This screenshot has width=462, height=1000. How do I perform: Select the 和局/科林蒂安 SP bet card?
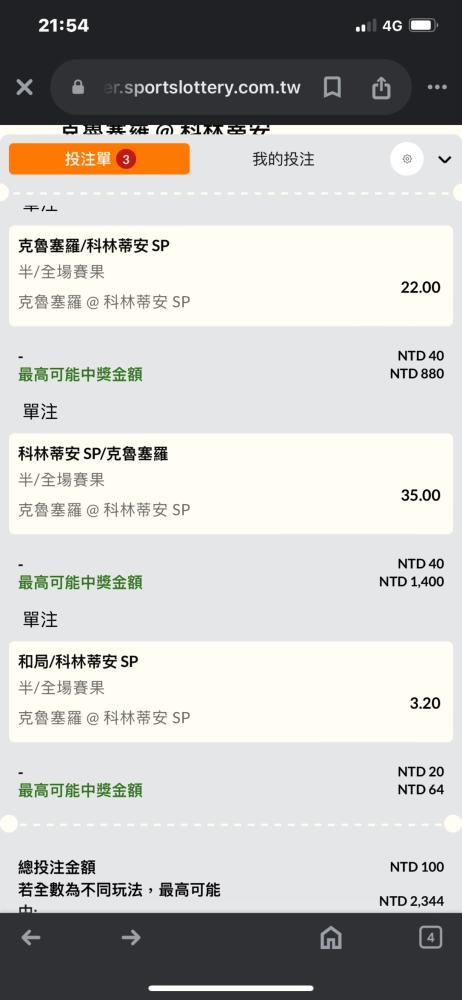pyautogui.click(x=231, y=691)
